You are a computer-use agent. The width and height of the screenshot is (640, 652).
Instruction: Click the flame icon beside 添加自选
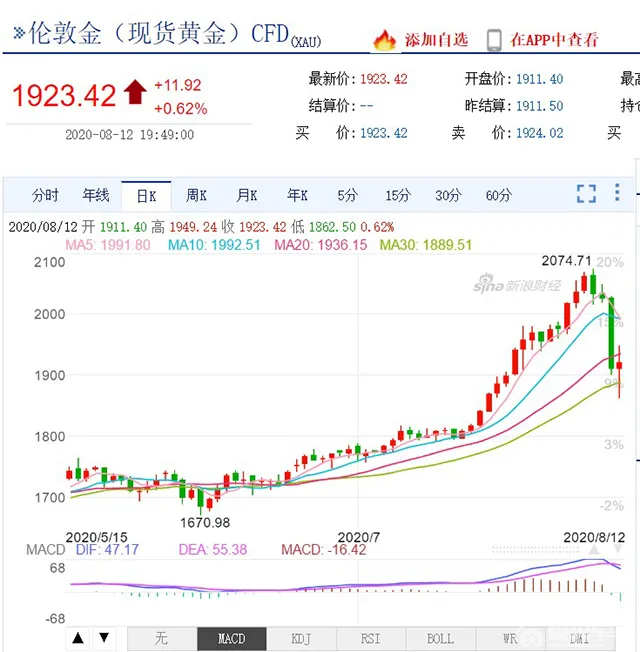coord(384,40)
